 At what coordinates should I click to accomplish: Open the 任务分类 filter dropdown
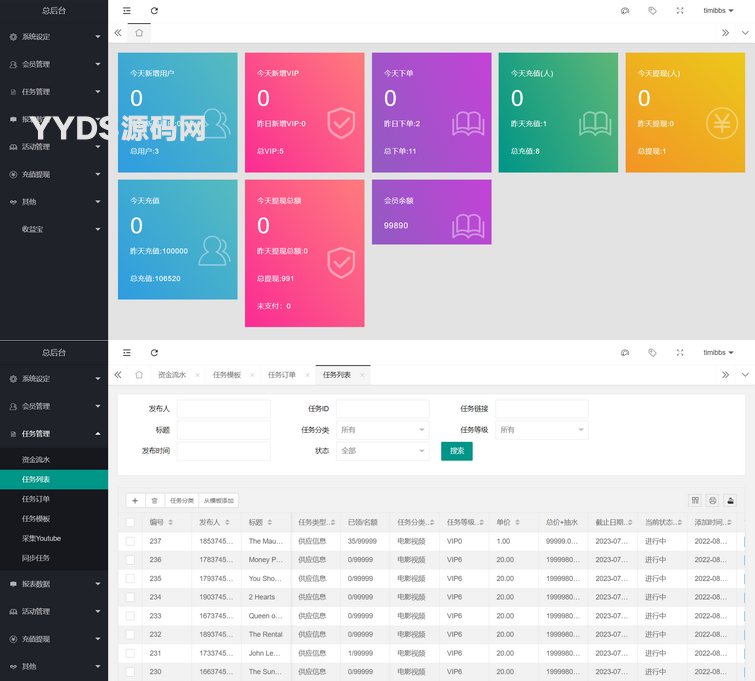[382, 430]
